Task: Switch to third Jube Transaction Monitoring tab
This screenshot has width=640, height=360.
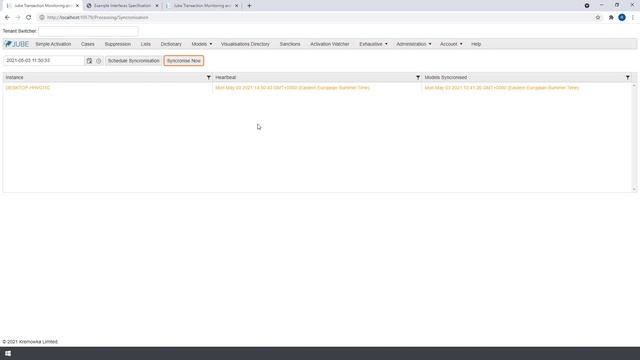Action: pos(202,6)
